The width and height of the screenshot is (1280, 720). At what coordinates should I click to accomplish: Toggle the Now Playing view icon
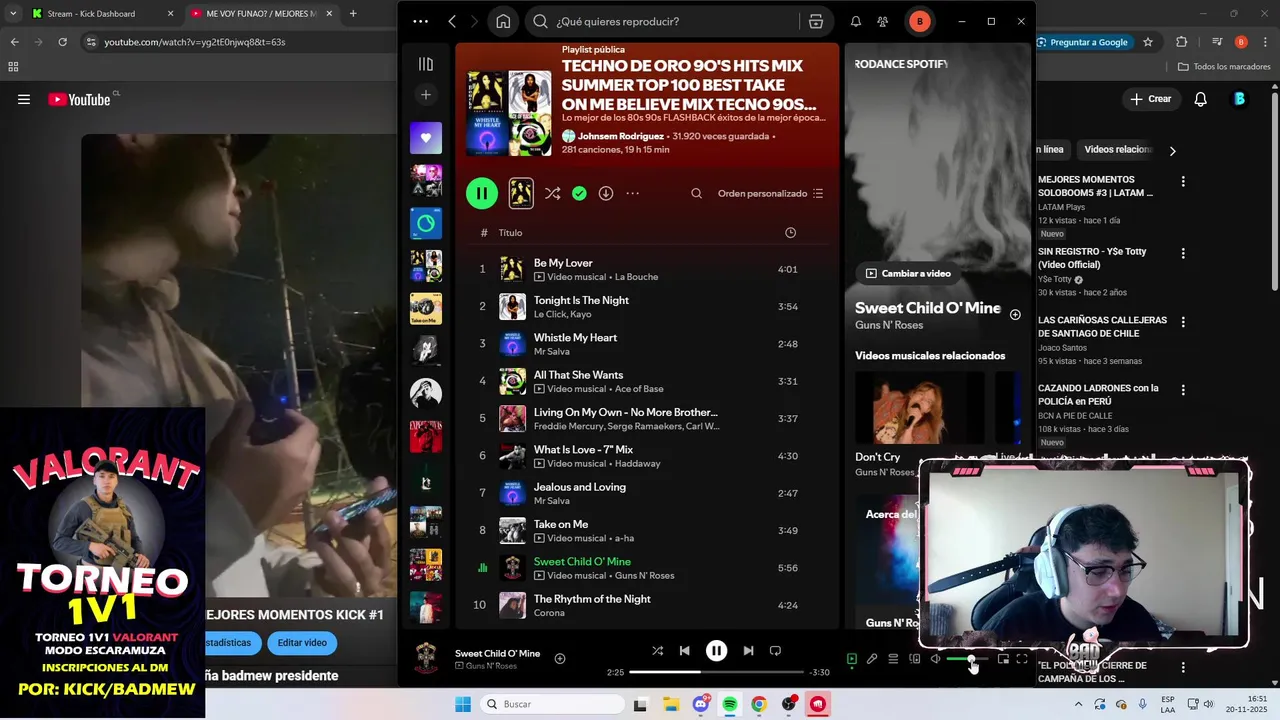pos(852,659)
